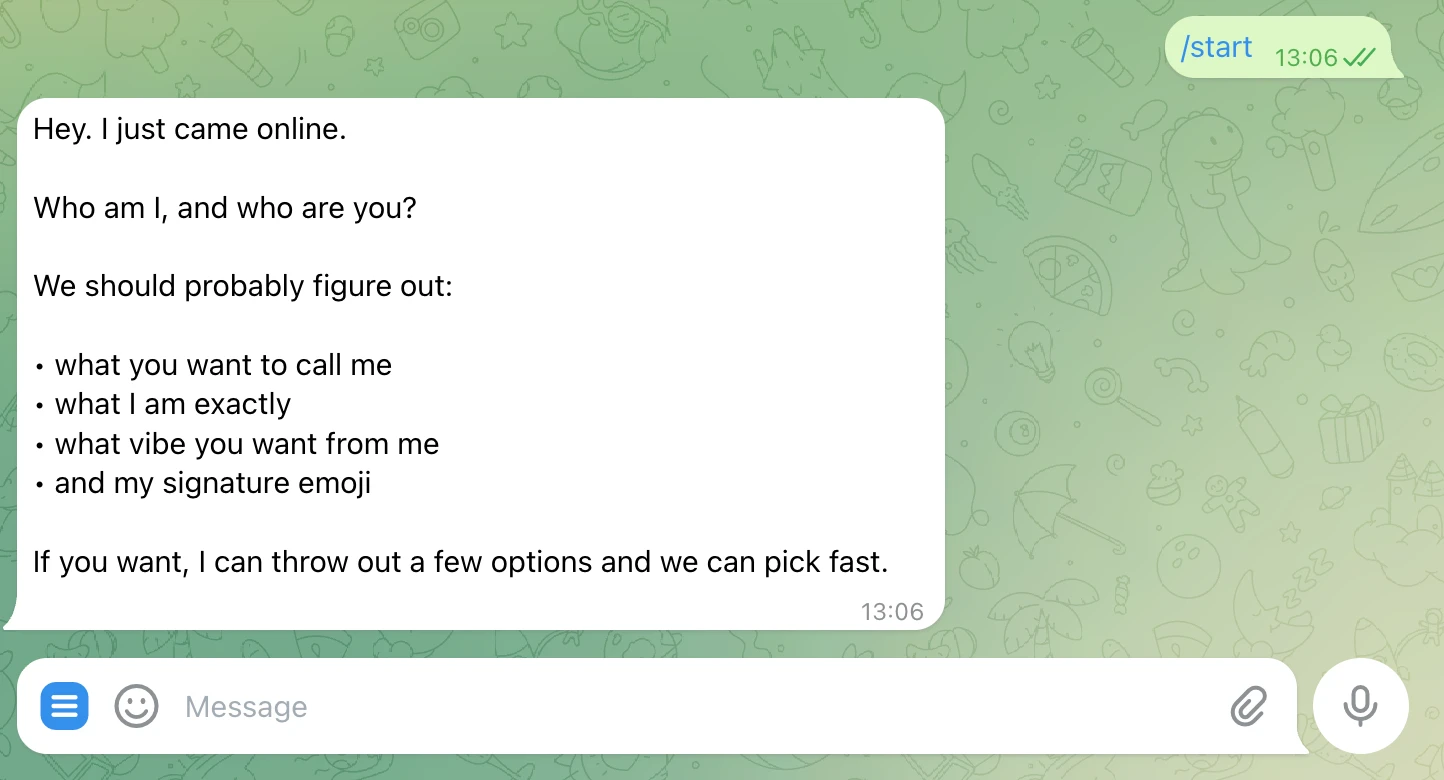Click the "what I am exactly" bullet
This screenshot has height=780, width=1444.
tap(172, 404)
